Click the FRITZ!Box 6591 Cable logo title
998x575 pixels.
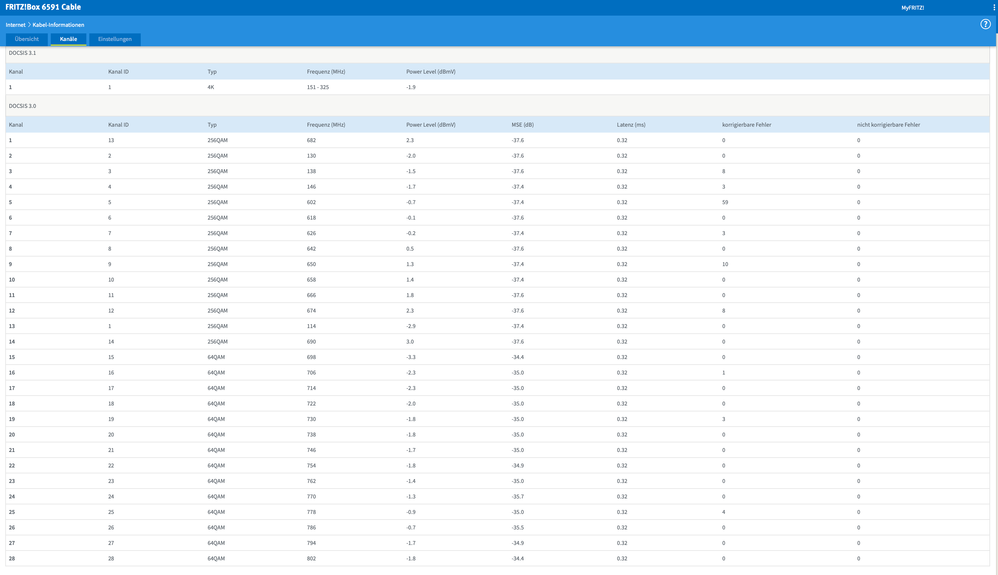pyautogui.click(x=43, y=7)
